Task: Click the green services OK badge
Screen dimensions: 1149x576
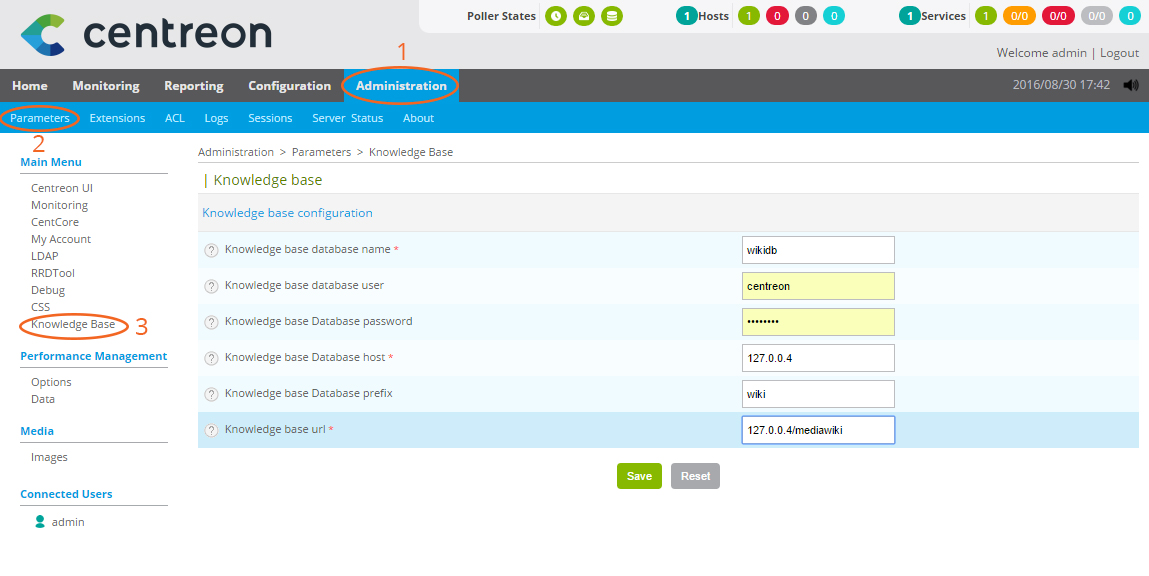Action: (x=986, y=15)
